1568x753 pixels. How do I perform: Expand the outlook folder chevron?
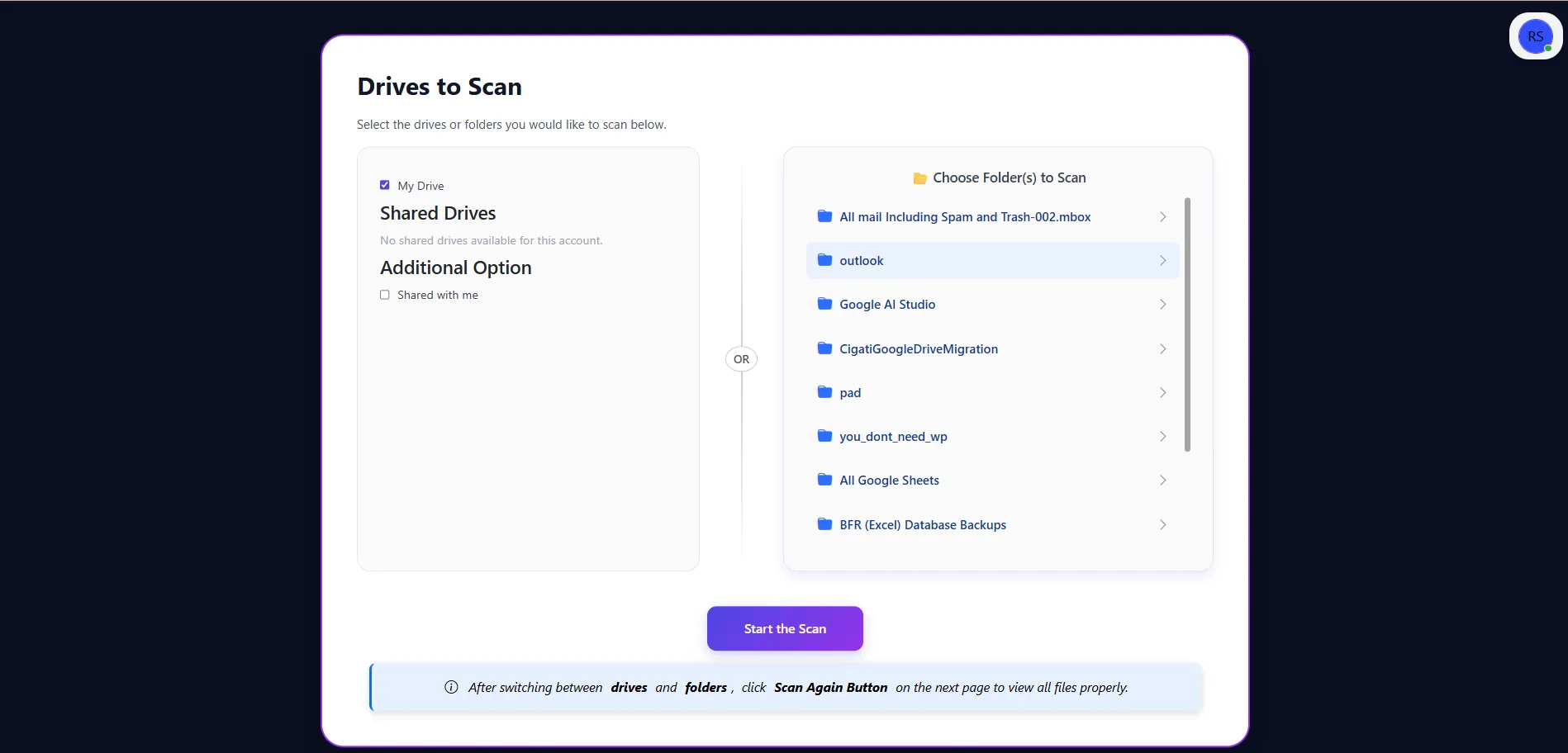point(1162,260)
